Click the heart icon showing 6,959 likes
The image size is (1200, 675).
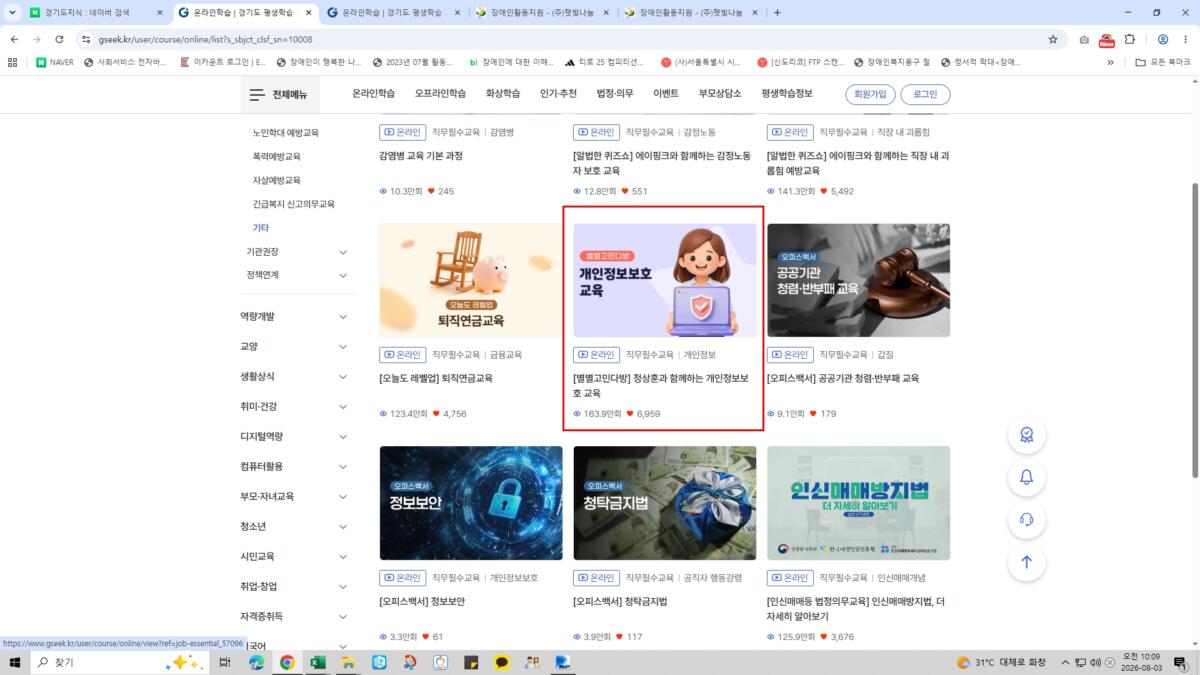[x=630, y=413]
